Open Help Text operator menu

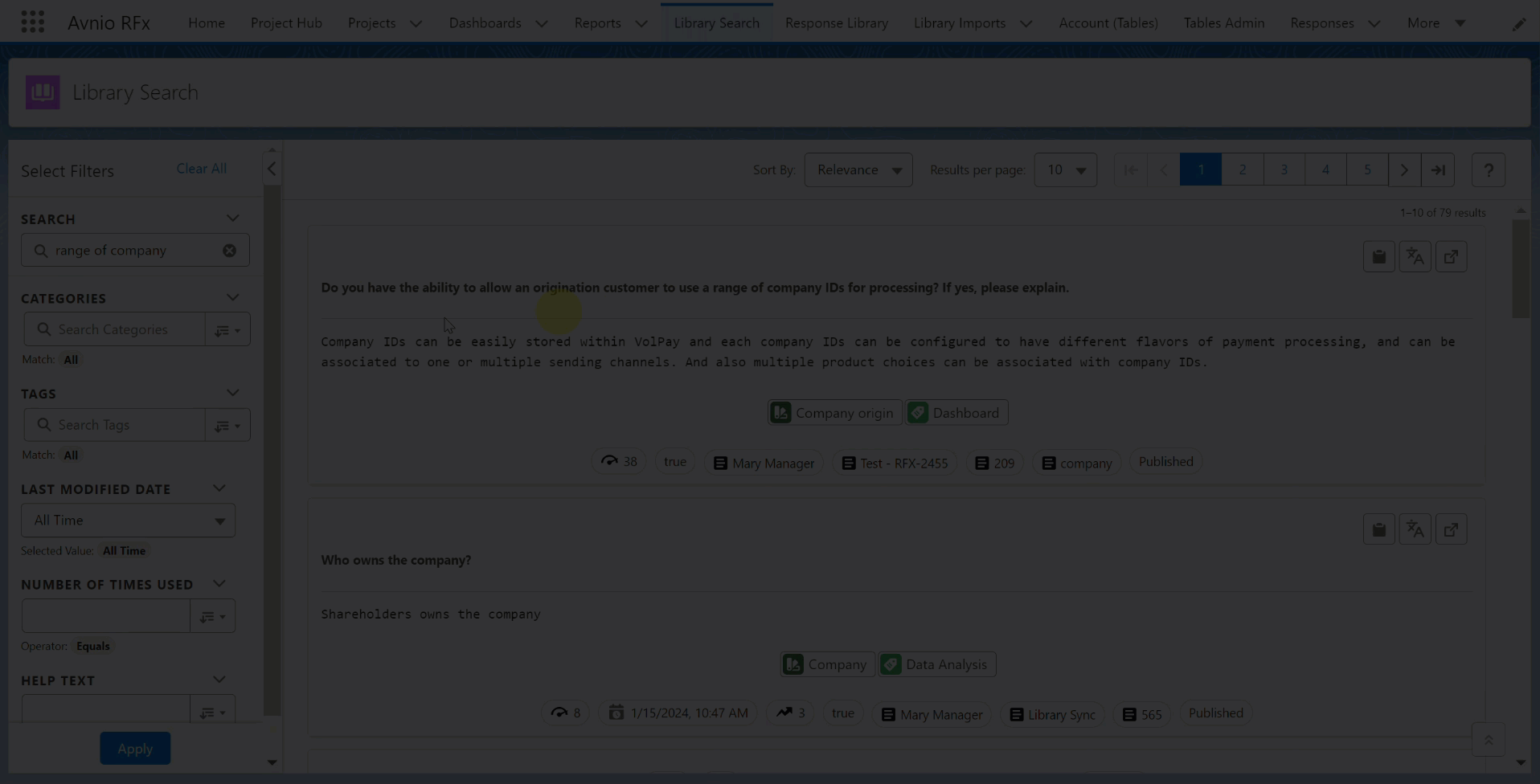213,710
